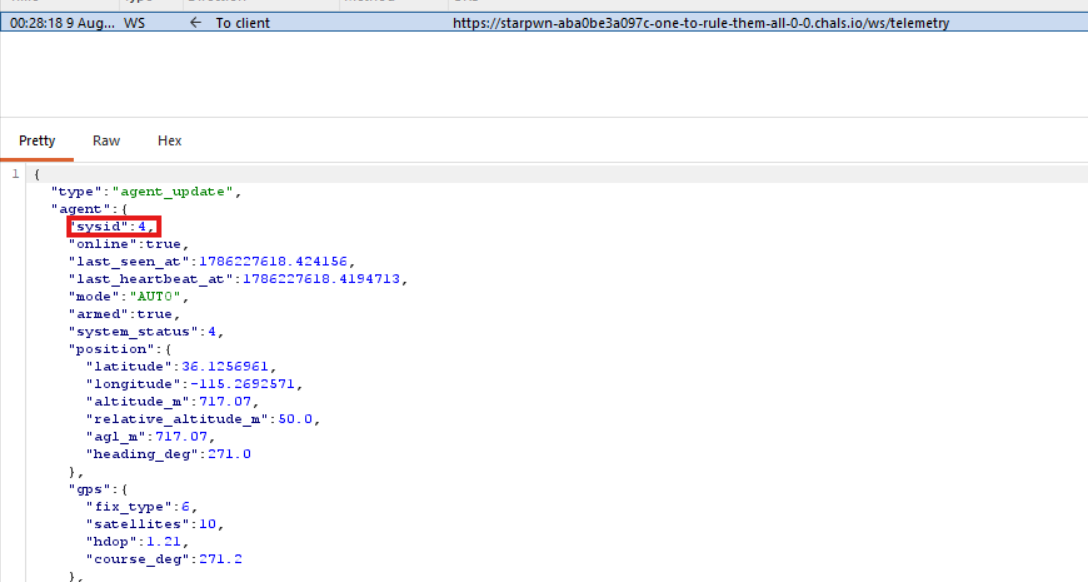This screenshot has width=1088, height=582.
Task: Click line number 1 in the gutter
Action: point(15,174)
